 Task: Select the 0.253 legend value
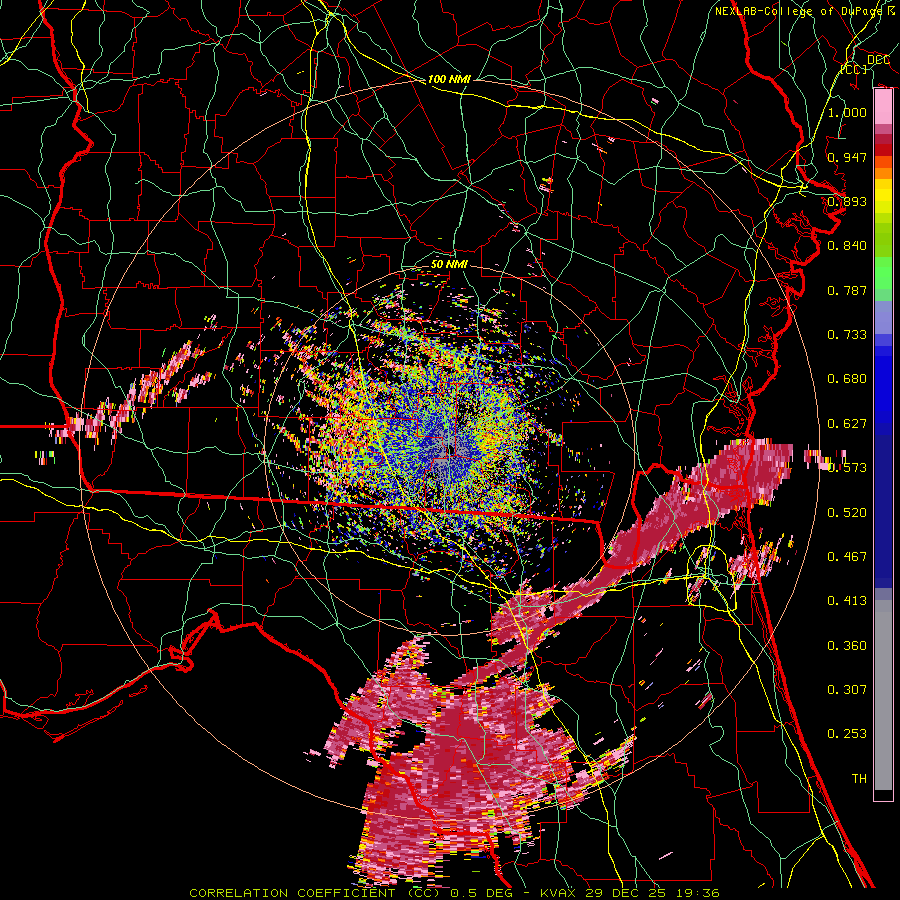pos(847,734)
